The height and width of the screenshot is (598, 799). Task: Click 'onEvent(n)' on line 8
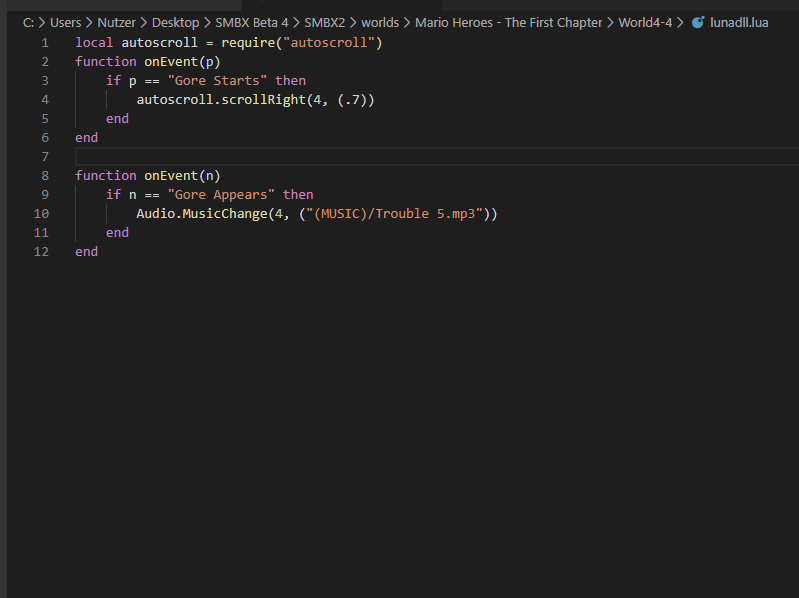[182, 176]
